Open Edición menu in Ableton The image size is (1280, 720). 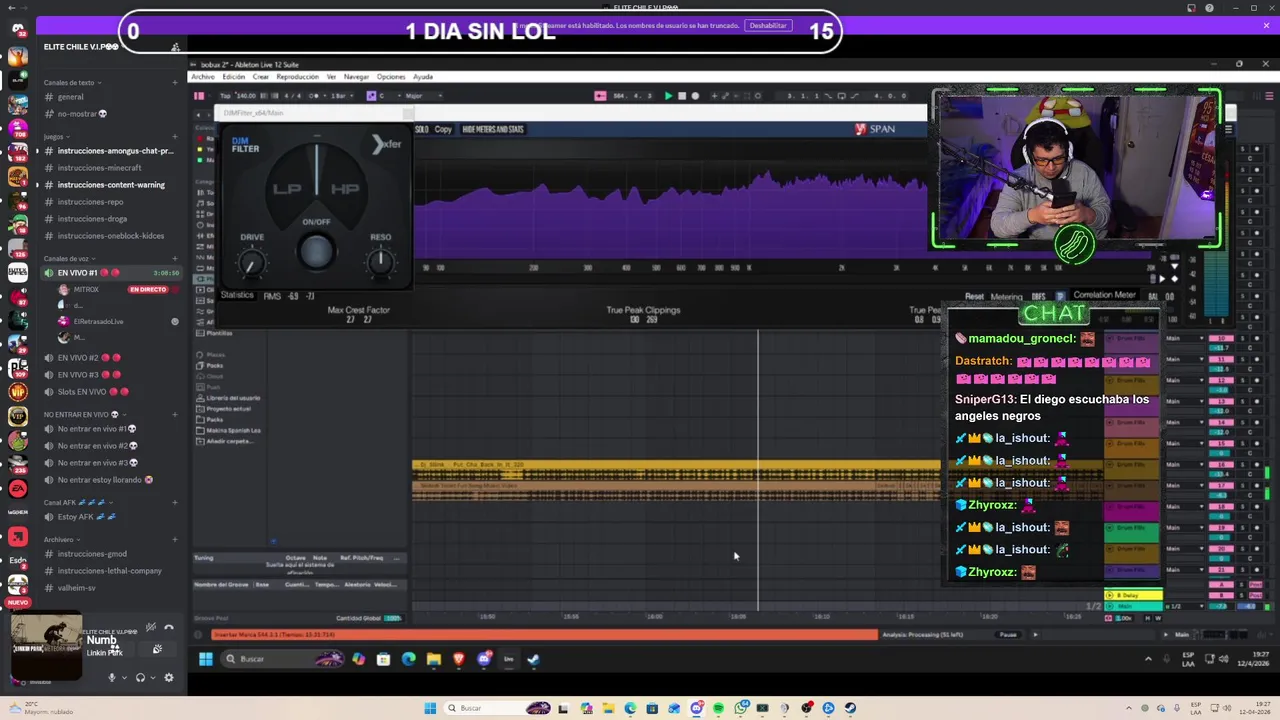click(x=234, y=77)
